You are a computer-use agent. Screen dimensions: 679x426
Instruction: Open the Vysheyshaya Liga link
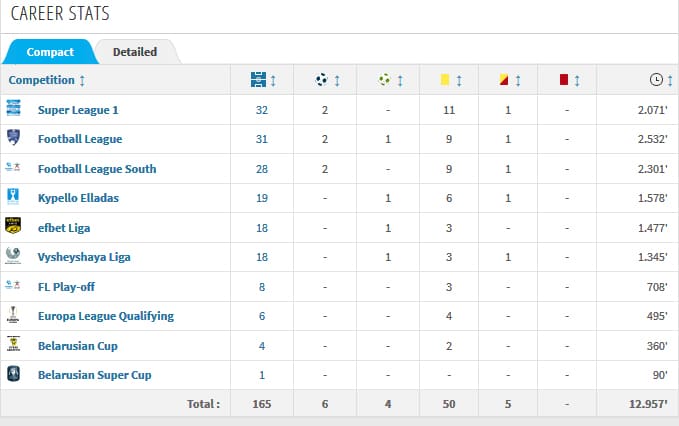click(84, 257)
